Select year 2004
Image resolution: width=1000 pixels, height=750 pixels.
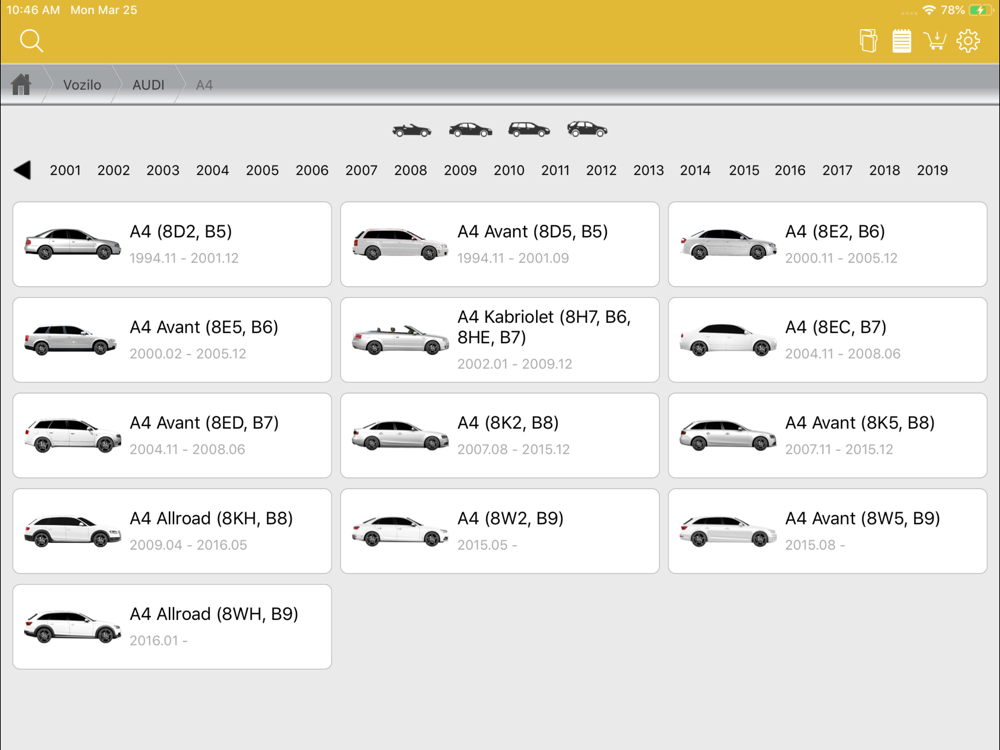212,170
